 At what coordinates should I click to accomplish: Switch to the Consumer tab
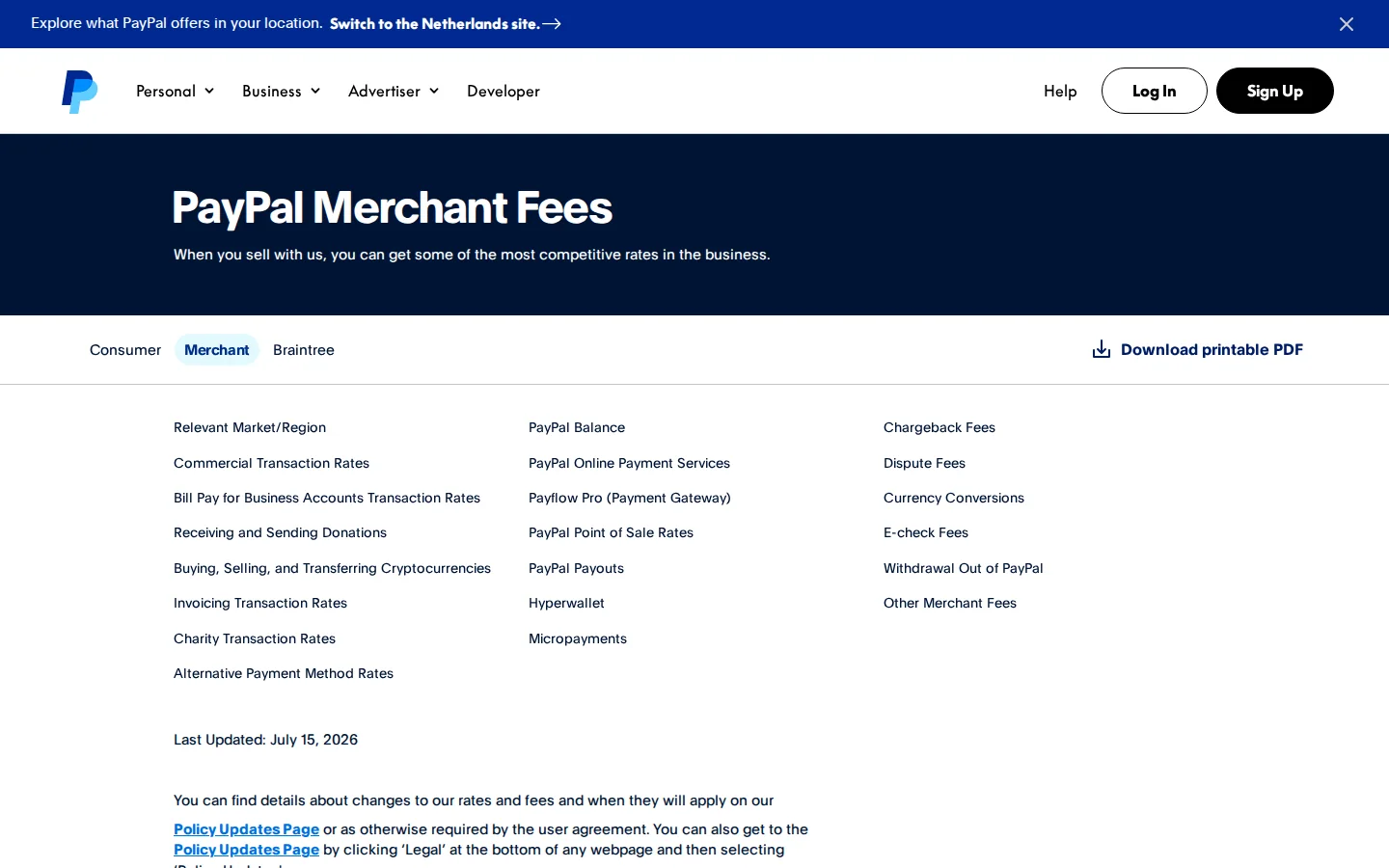coord(125,350)
